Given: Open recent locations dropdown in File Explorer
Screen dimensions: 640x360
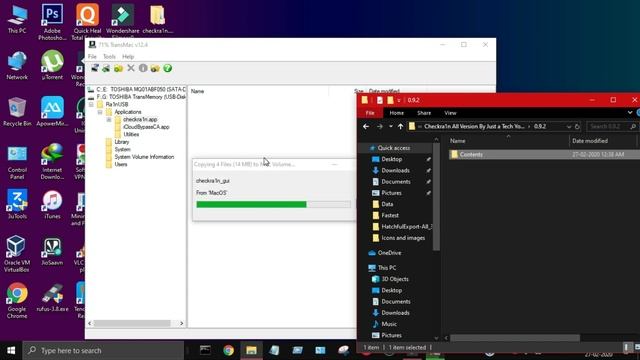Looking at the screenshot, I should point(391,127).
